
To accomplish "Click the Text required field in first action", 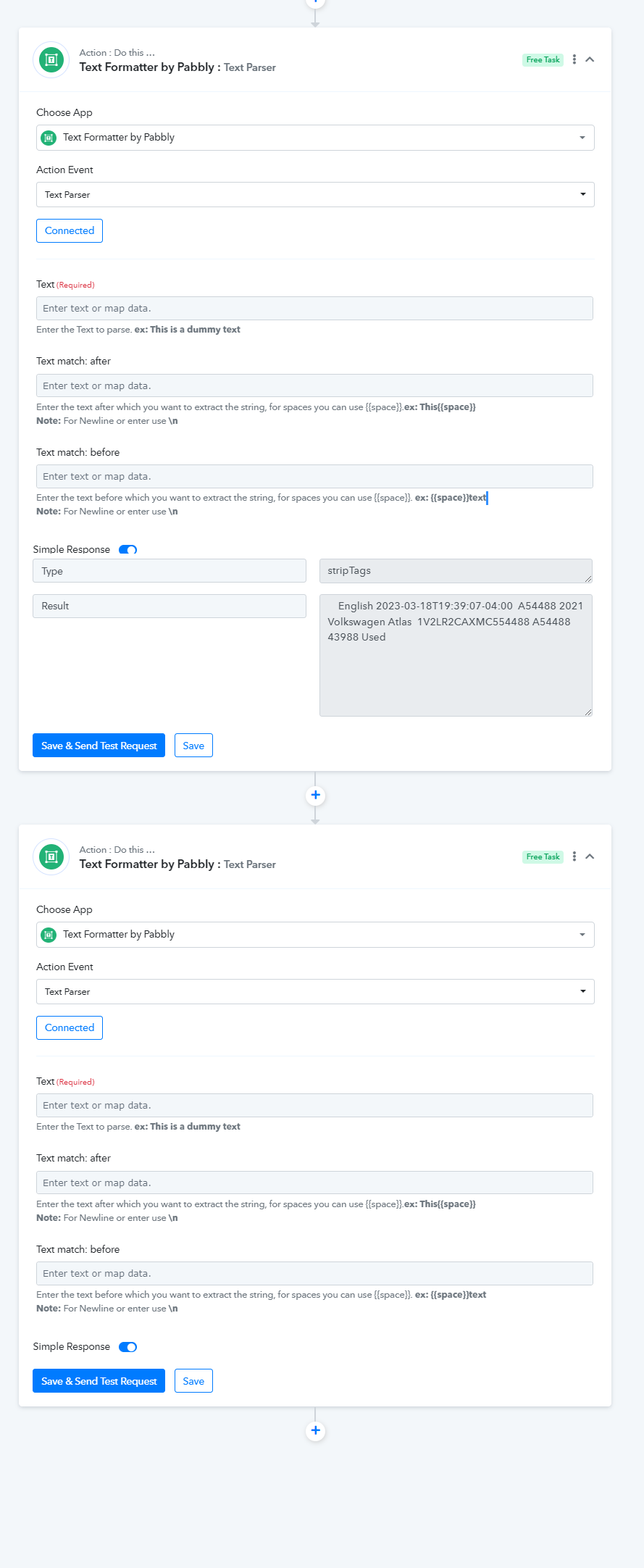I will pos(314,308).
